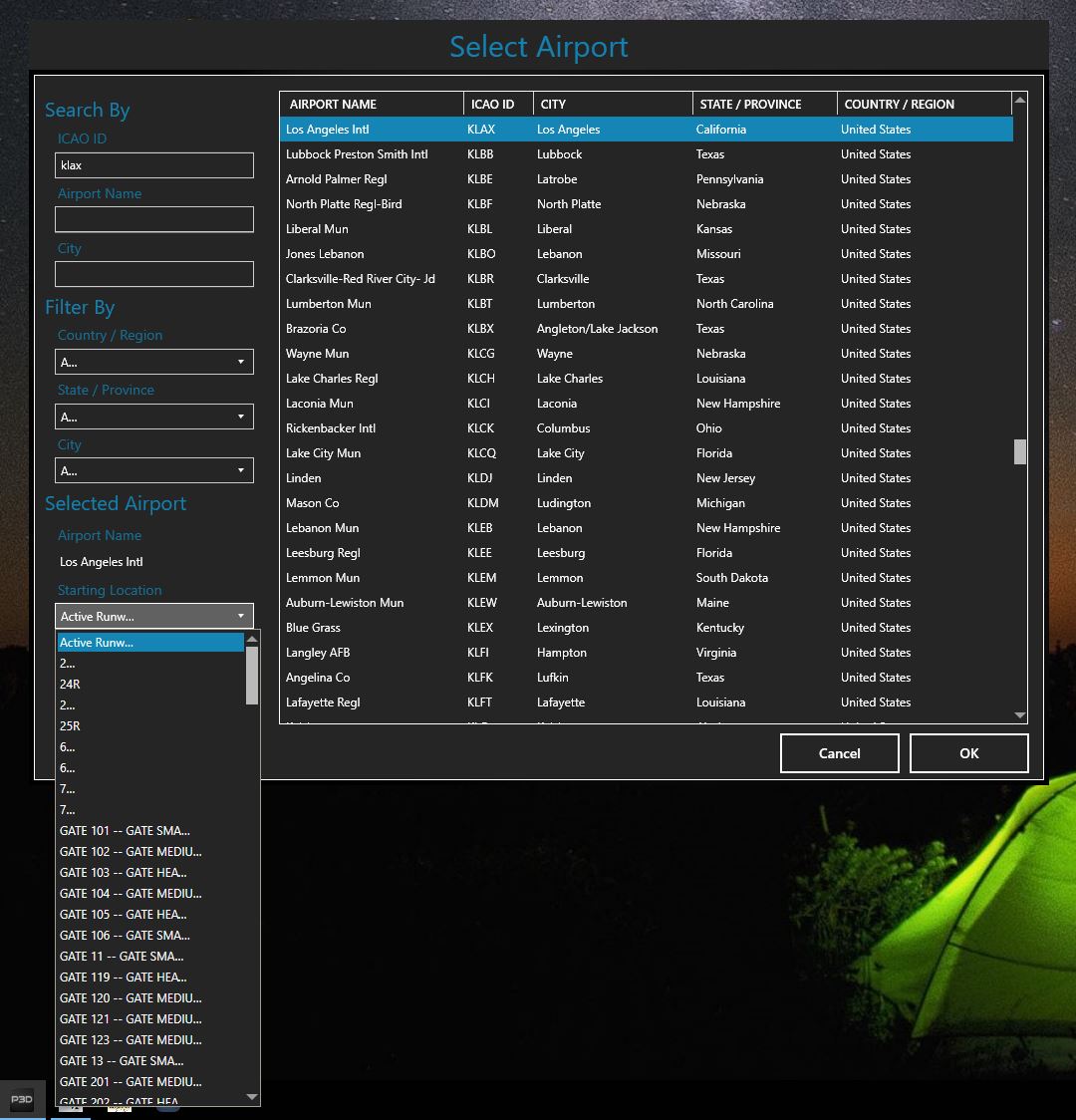Click the City search field

[154, 274]
